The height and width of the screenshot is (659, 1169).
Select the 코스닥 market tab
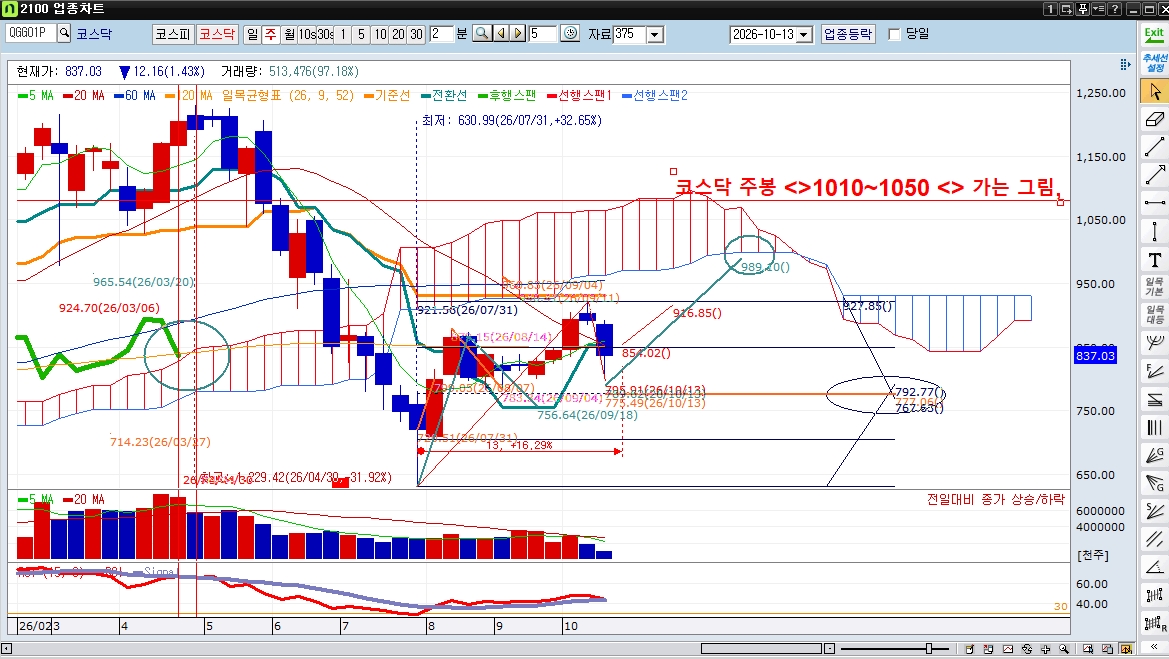217,34
